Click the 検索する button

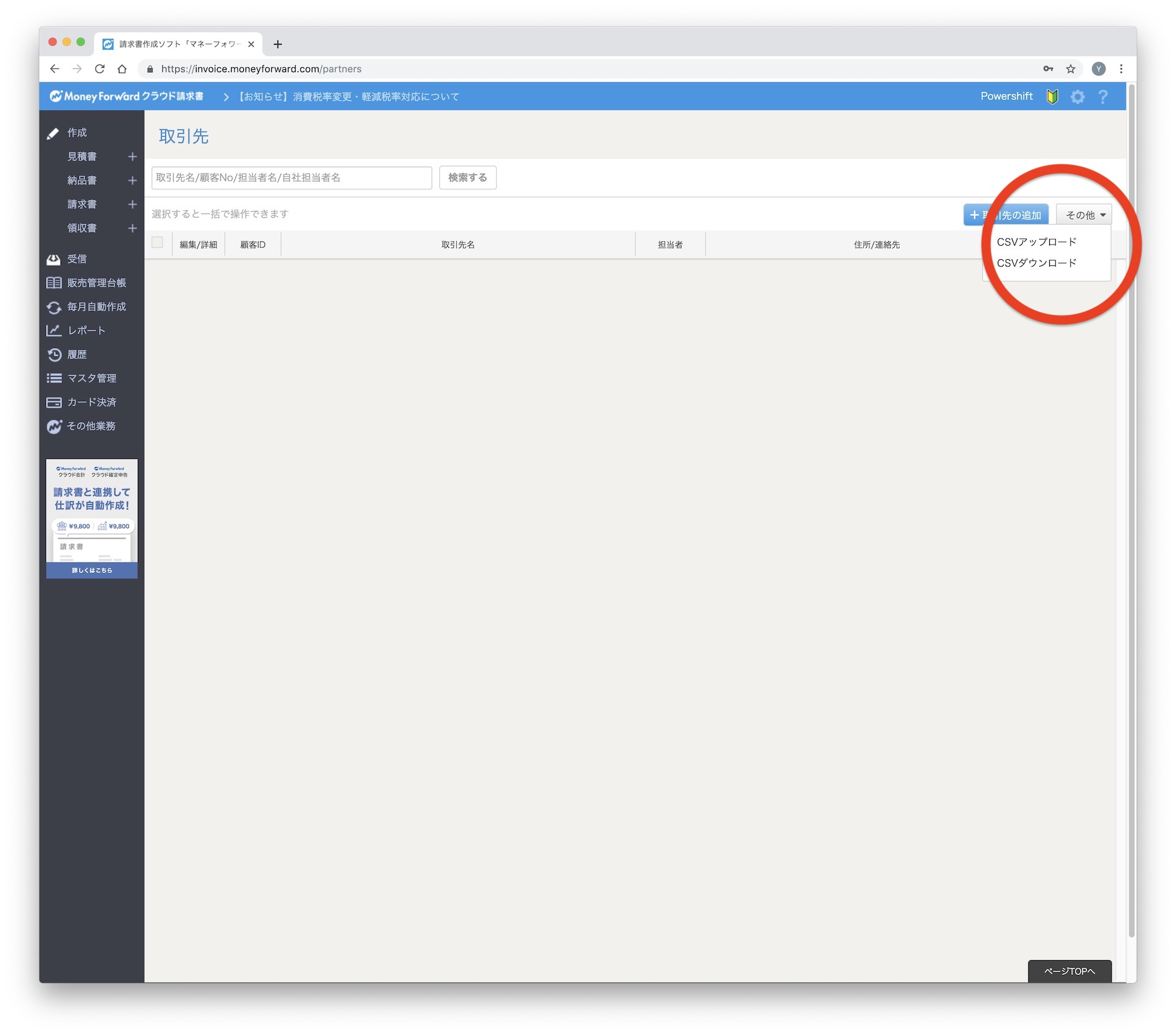[x=467, y=178]
